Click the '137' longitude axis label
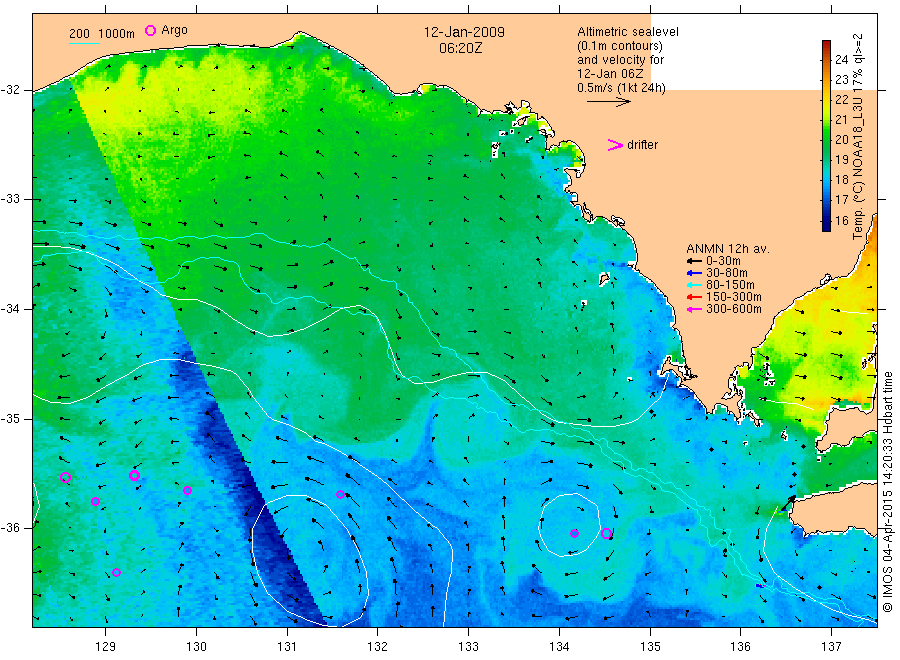This screenshot has height=660, width=900. (831, 647)
